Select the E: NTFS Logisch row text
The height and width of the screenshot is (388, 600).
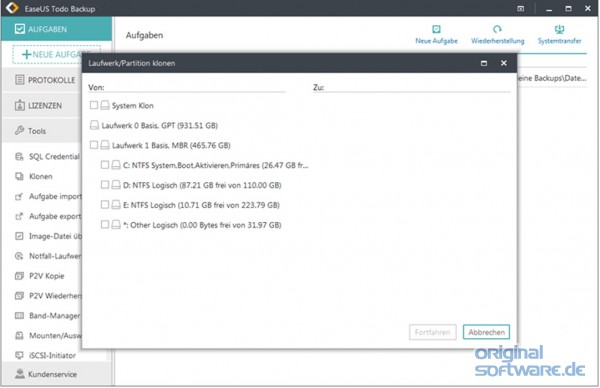[201, 205]
